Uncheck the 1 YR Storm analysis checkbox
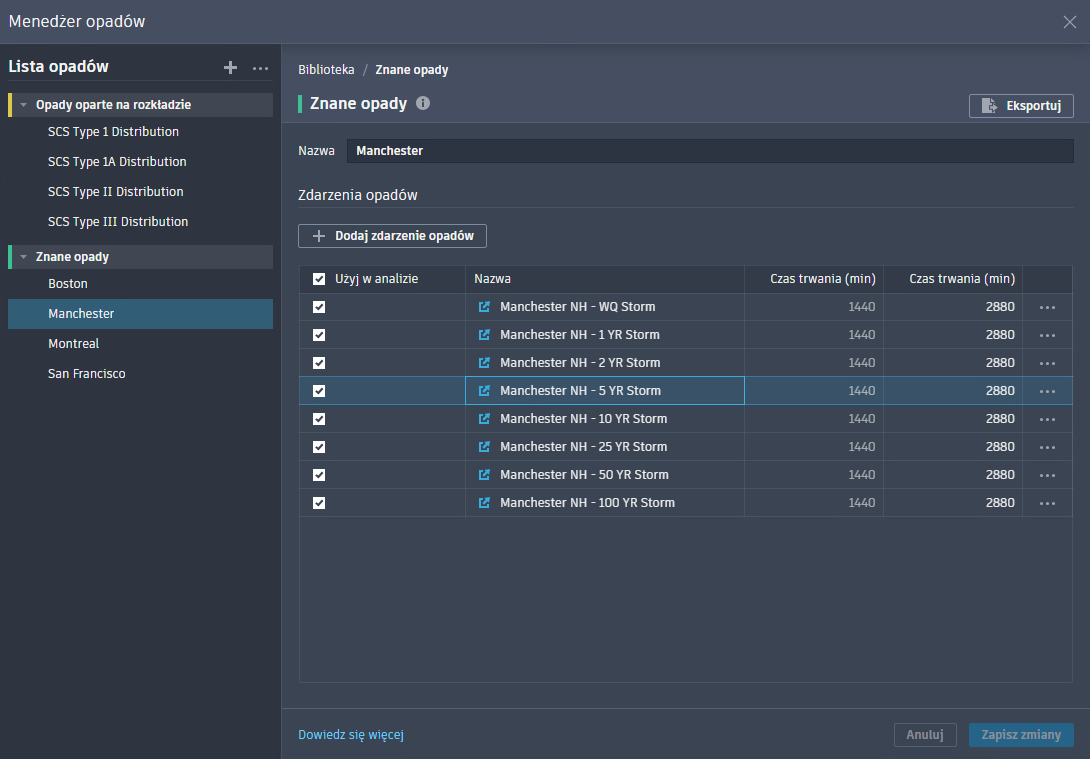 319,335
